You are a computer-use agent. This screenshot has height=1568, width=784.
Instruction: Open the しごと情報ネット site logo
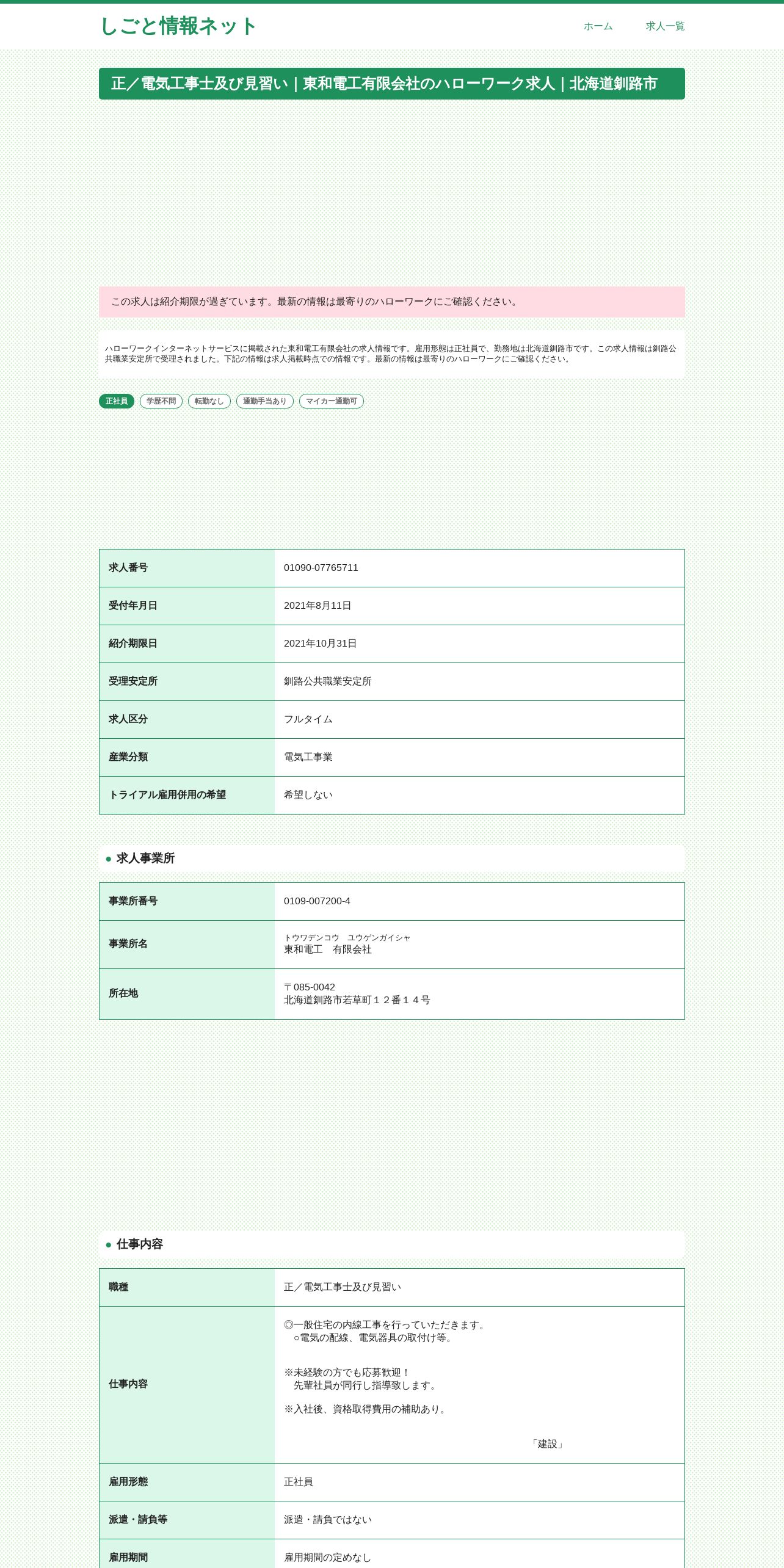178,26
